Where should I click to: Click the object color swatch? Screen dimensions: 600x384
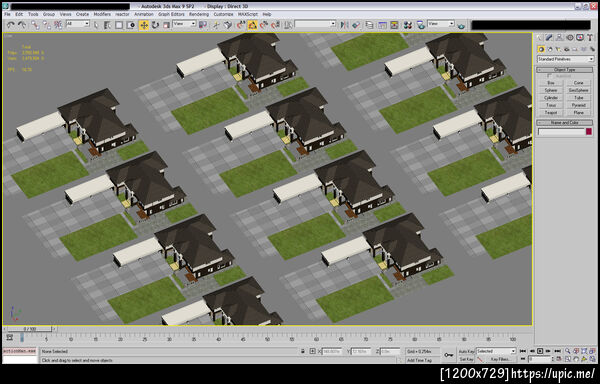click(x=589, y=132)
